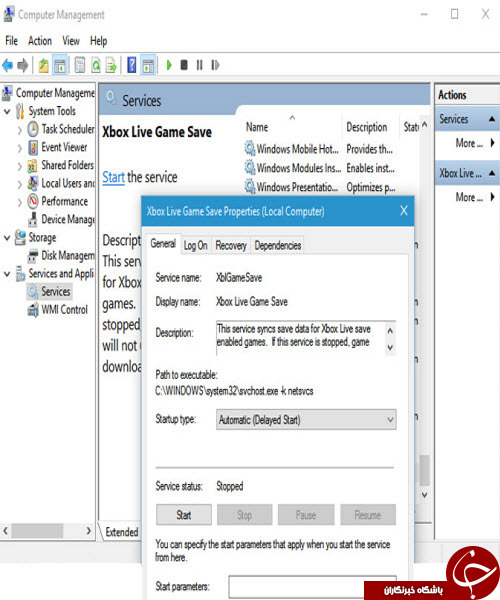Click the Restart Service toolbar icon
The image size is (500, 600).
coord(215,65)
